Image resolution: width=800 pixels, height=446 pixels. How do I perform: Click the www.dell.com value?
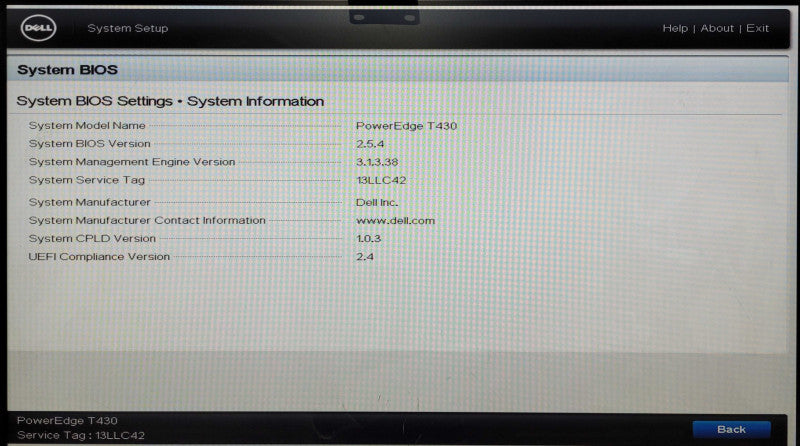[x=395, y=220]
